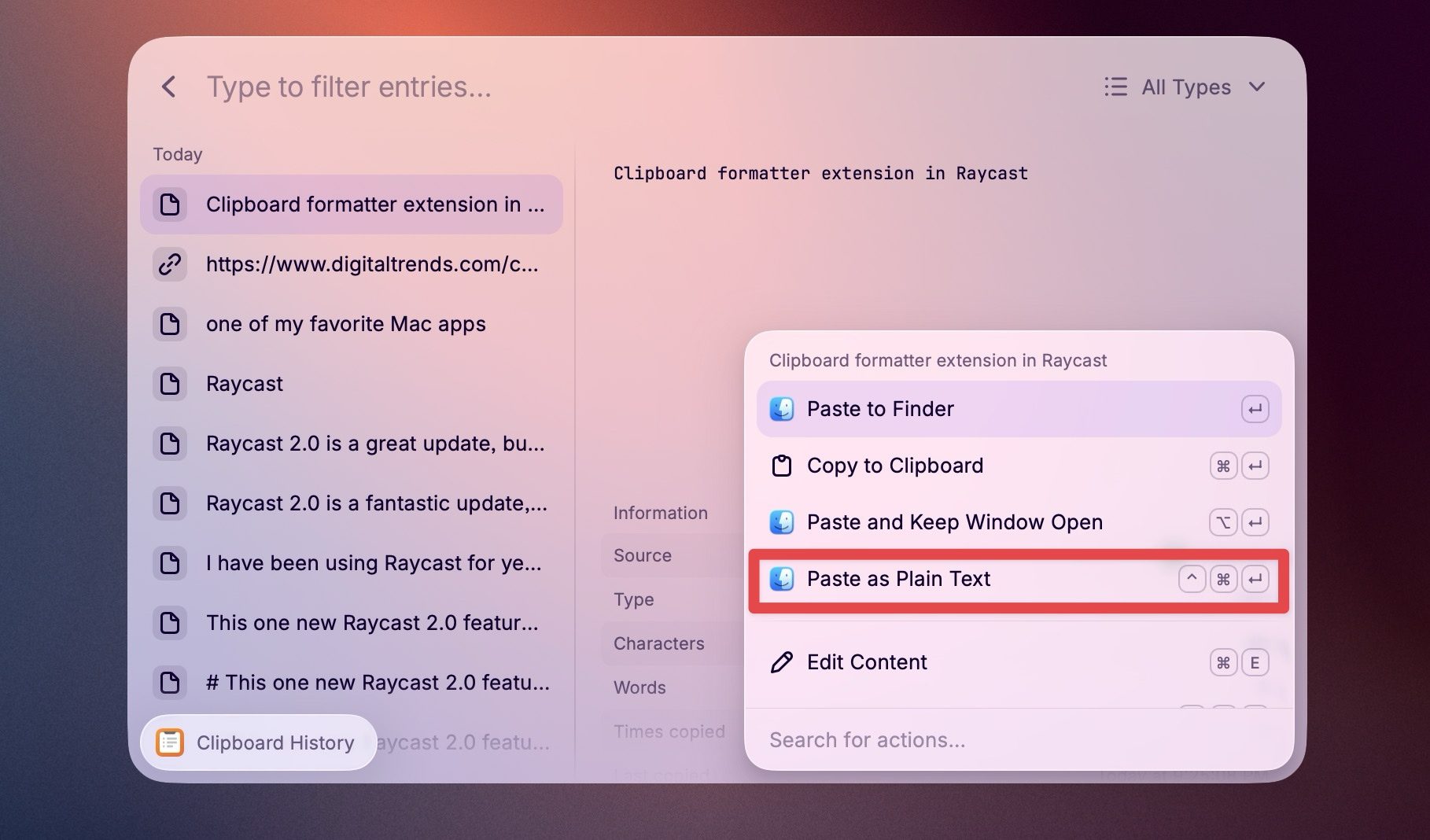Click the control key hint on Paste as Plain Text
This screenshot has height=840, width=1430.
pos(1192,579)
